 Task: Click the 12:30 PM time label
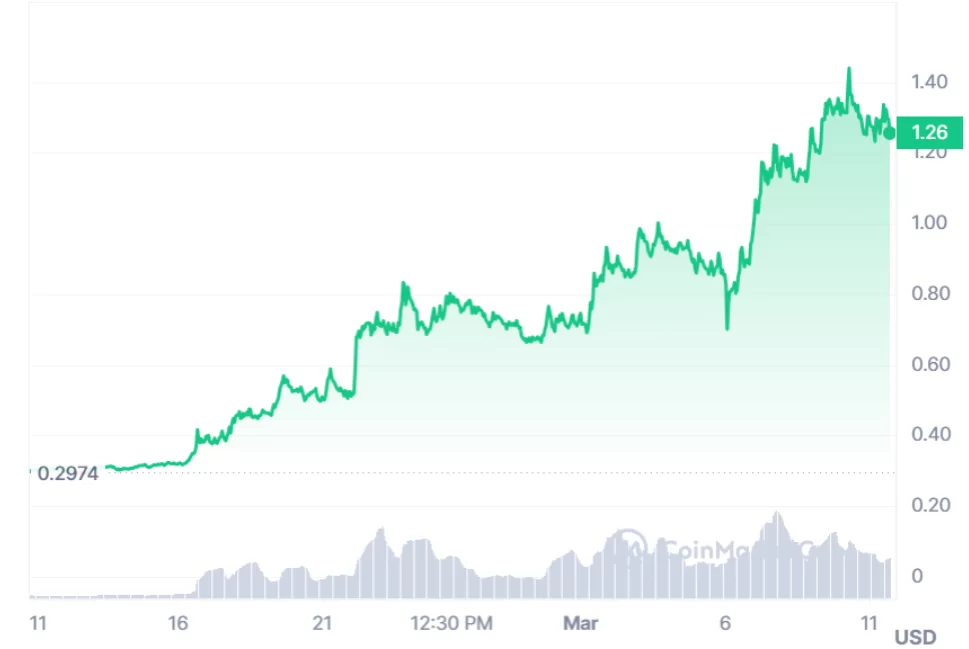coord(451,624)
